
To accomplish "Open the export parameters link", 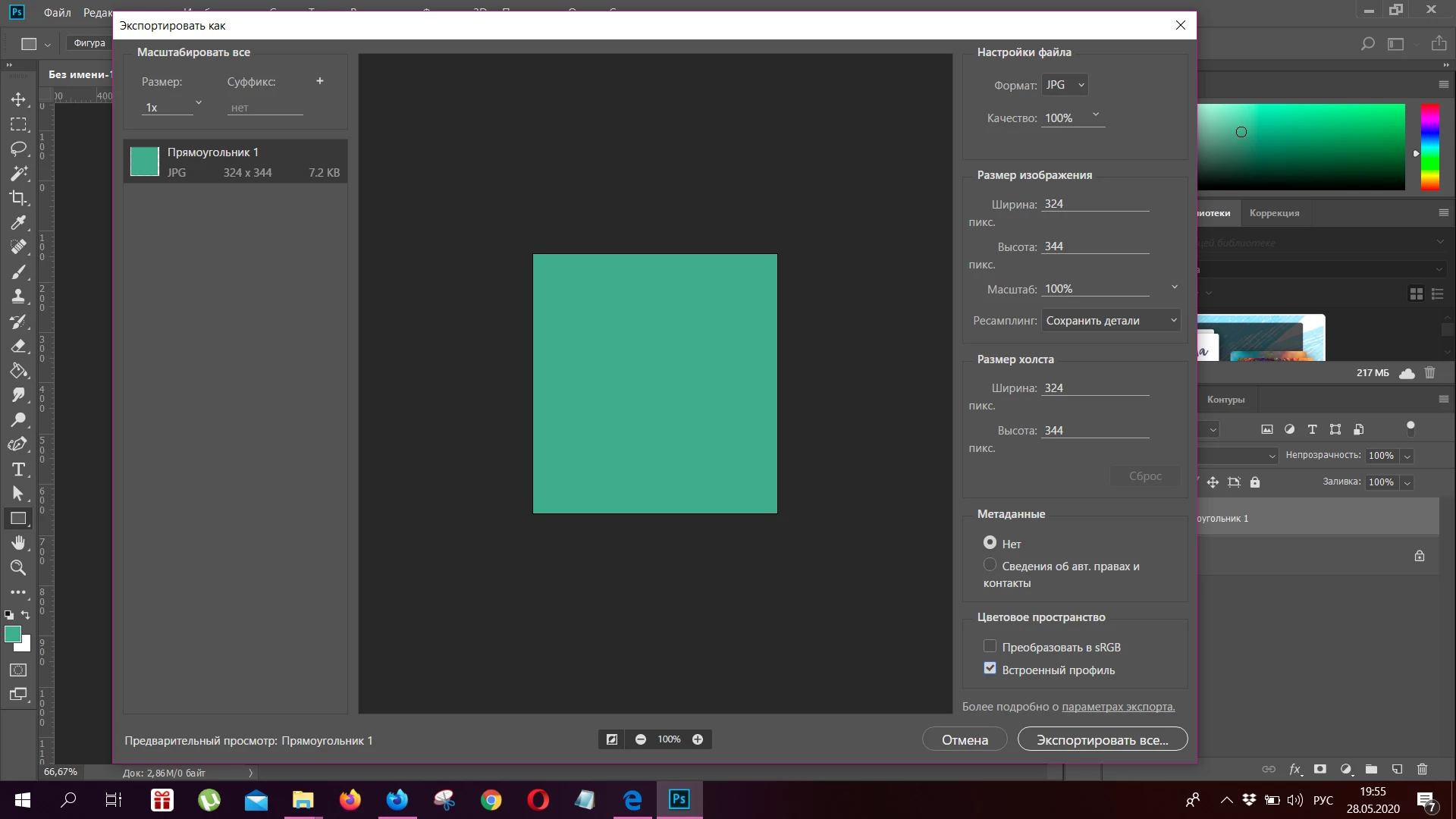I will (1118, 707).
